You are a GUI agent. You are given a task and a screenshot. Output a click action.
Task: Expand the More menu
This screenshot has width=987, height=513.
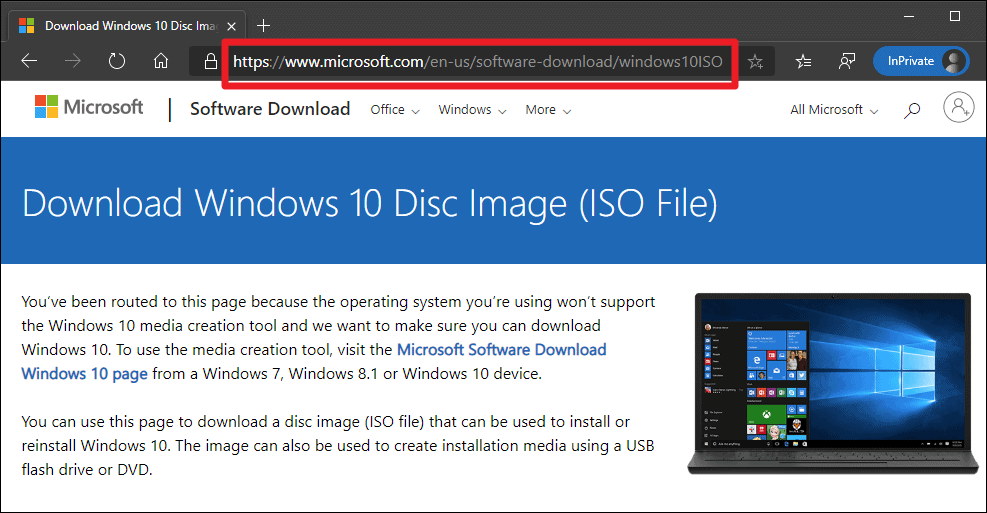pyautogui.click(x=548, y=110)
